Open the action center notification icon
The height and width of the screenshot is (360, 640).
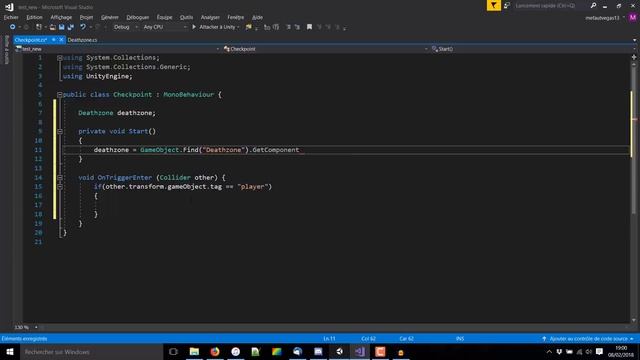599,351
